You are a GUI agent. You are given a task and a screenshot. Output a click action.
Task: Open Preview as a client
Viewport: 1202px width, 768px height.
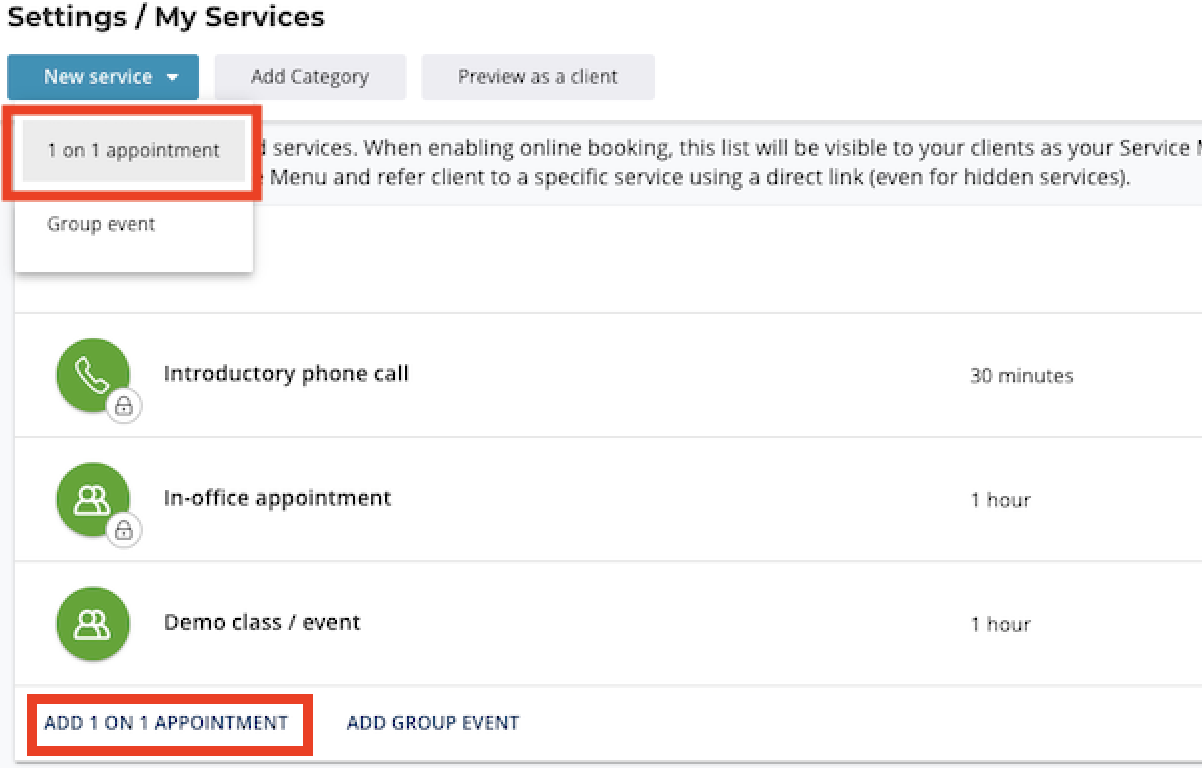point(538,77)
